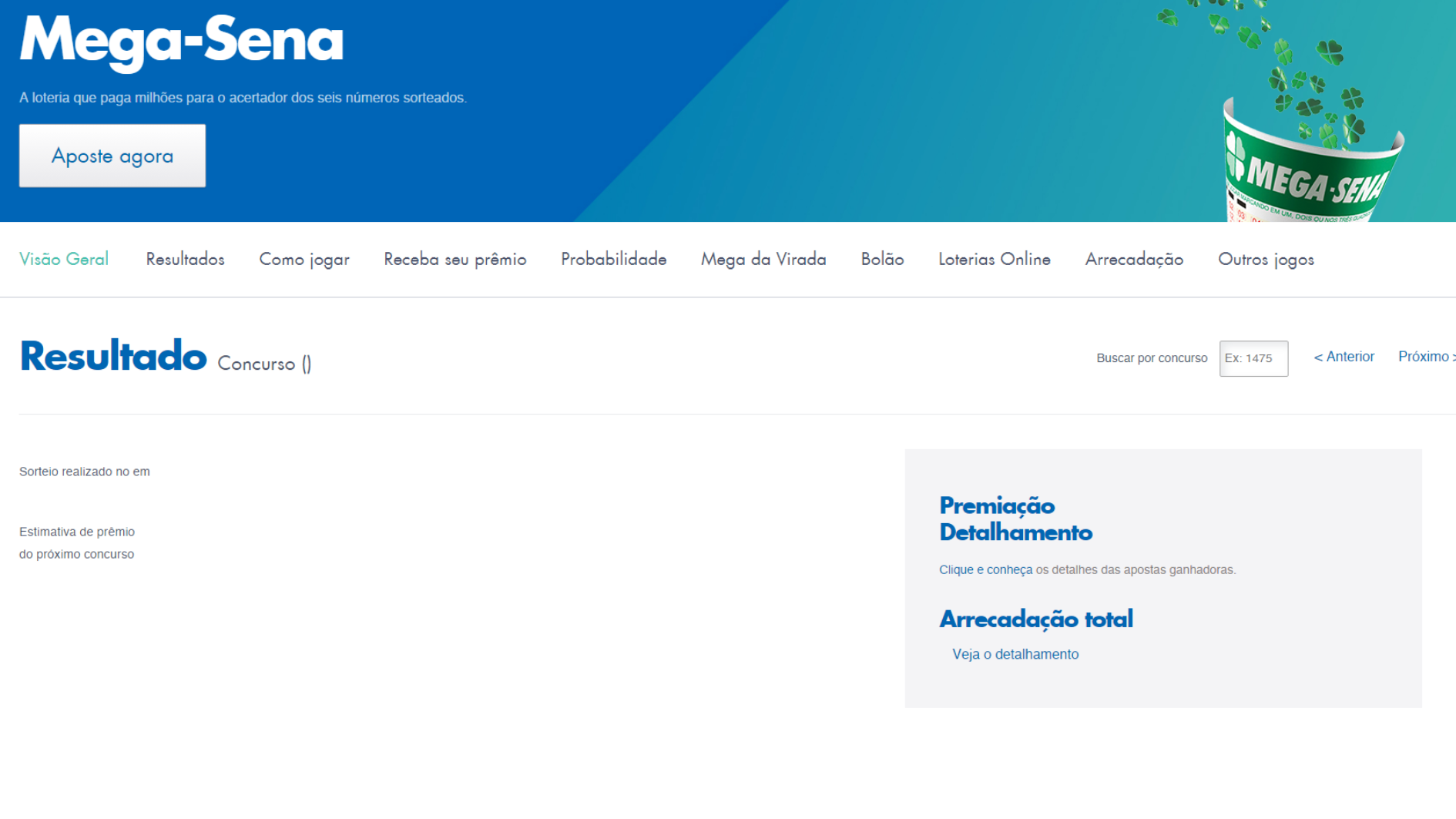Viewport: 1456px width, 819px height.
Task: Open Loterias Online tab
Action: coord(995,259)
